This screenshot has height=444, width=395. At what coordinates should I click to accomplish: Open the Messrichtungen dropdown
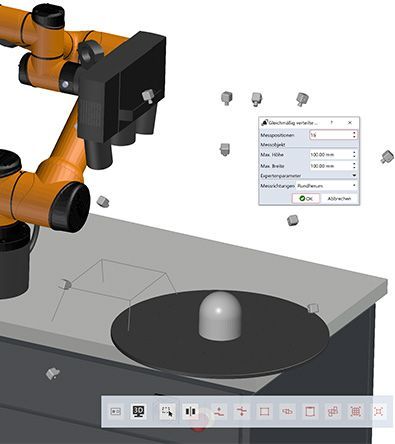(x=327, y=185)
